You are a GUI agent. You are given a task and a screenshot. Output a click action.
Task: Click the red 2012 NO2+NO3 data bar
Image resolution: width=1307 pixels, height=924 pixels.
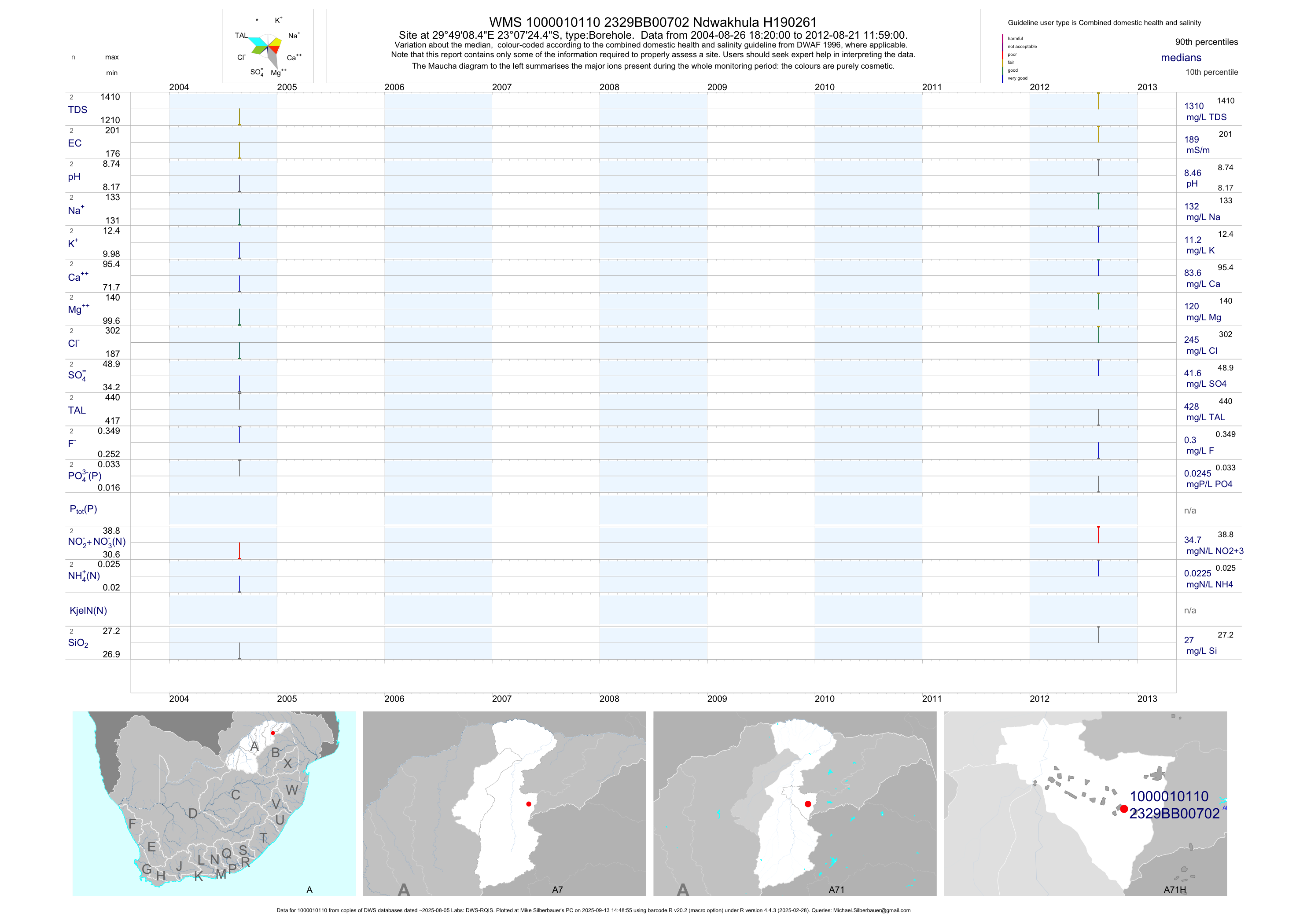pyautogui.click(x=1098, y=535)
